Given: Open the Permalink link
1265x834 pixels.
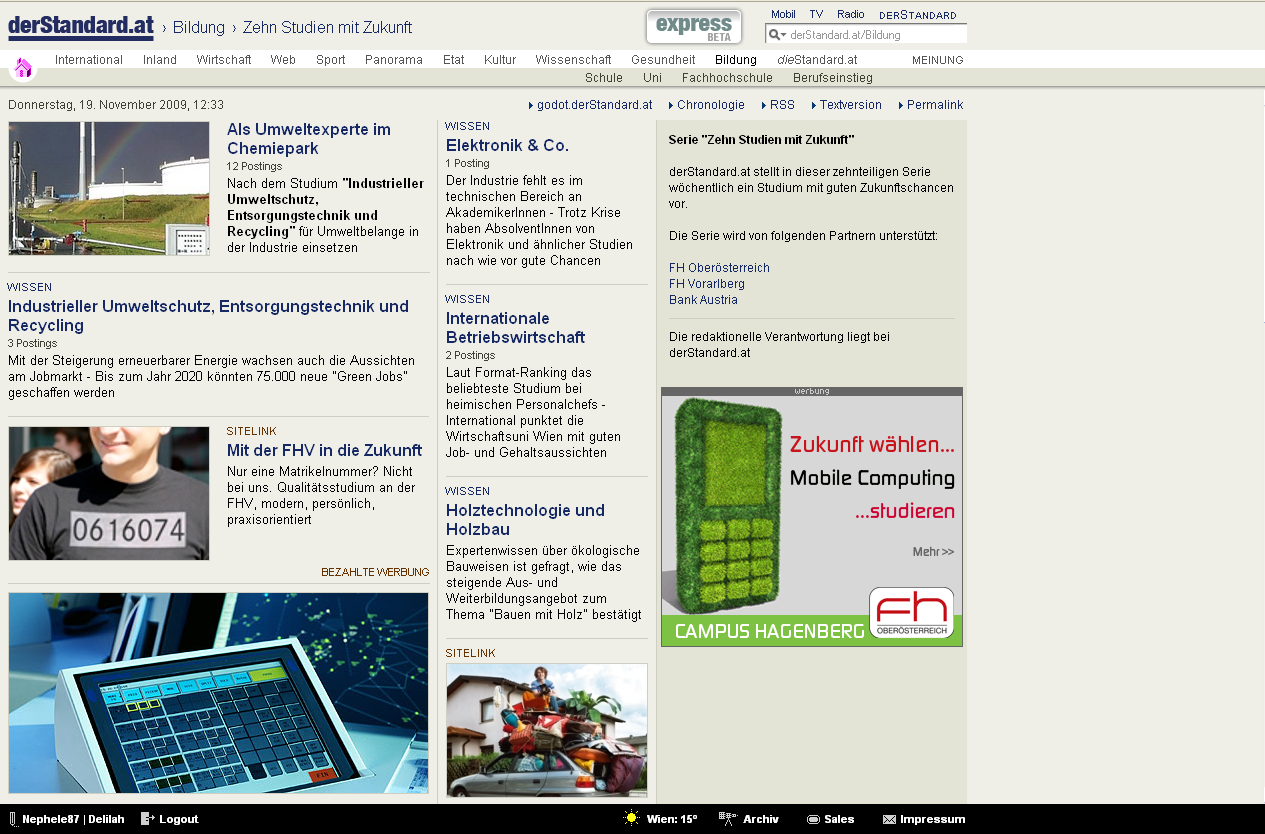Looking at the screenshot, I should click(935, 105).
